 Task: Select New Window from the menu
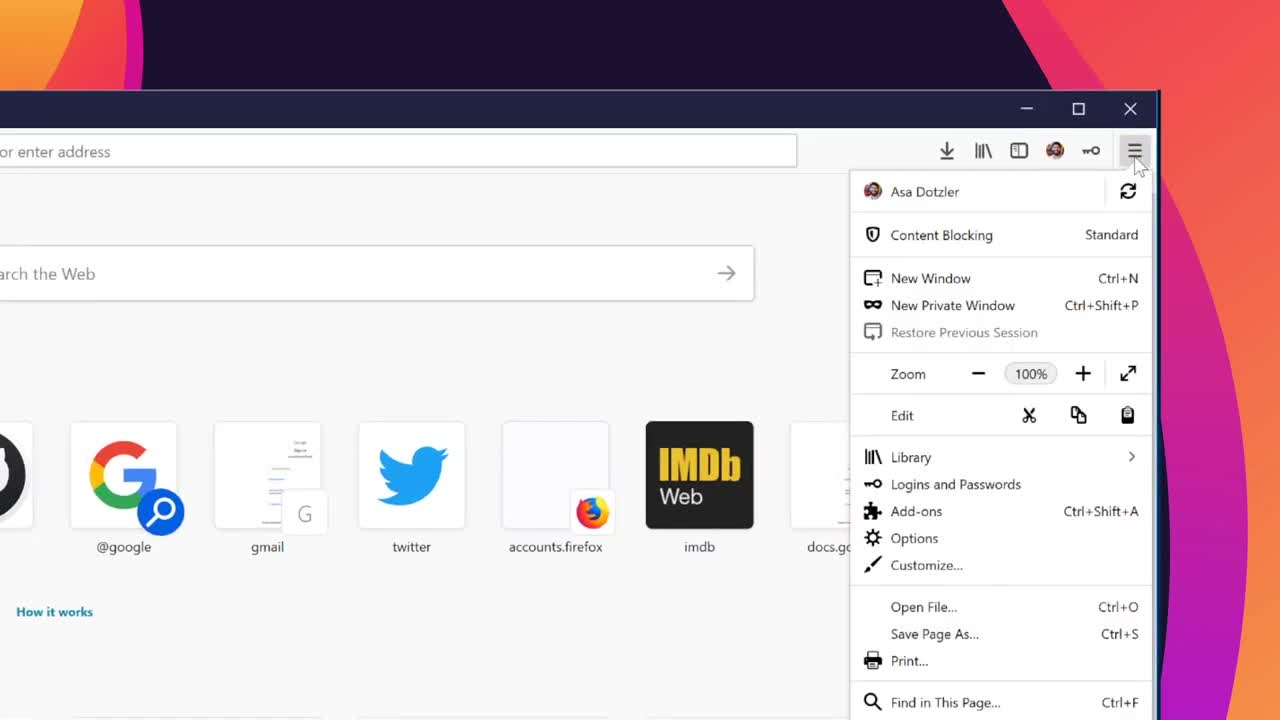pos(1000,278)
